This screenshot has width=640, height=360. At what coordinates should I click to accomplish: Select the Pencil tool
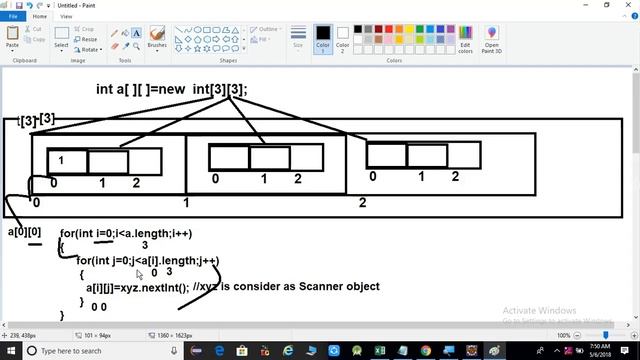point(115,33)
